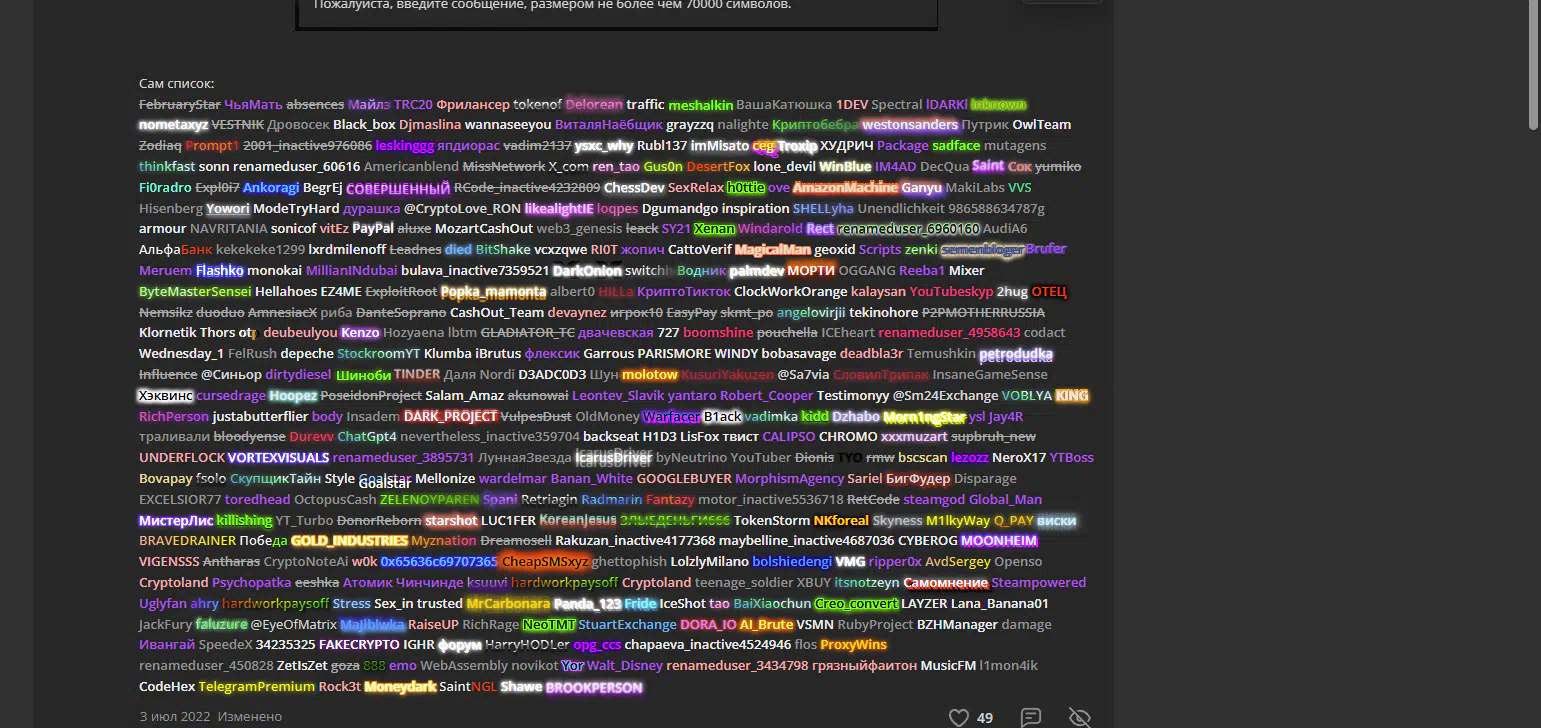Viewport: 1541px width, 728px height.
Task: Open user profile DARK_PROJECT
Action: (x=450, y=417)
